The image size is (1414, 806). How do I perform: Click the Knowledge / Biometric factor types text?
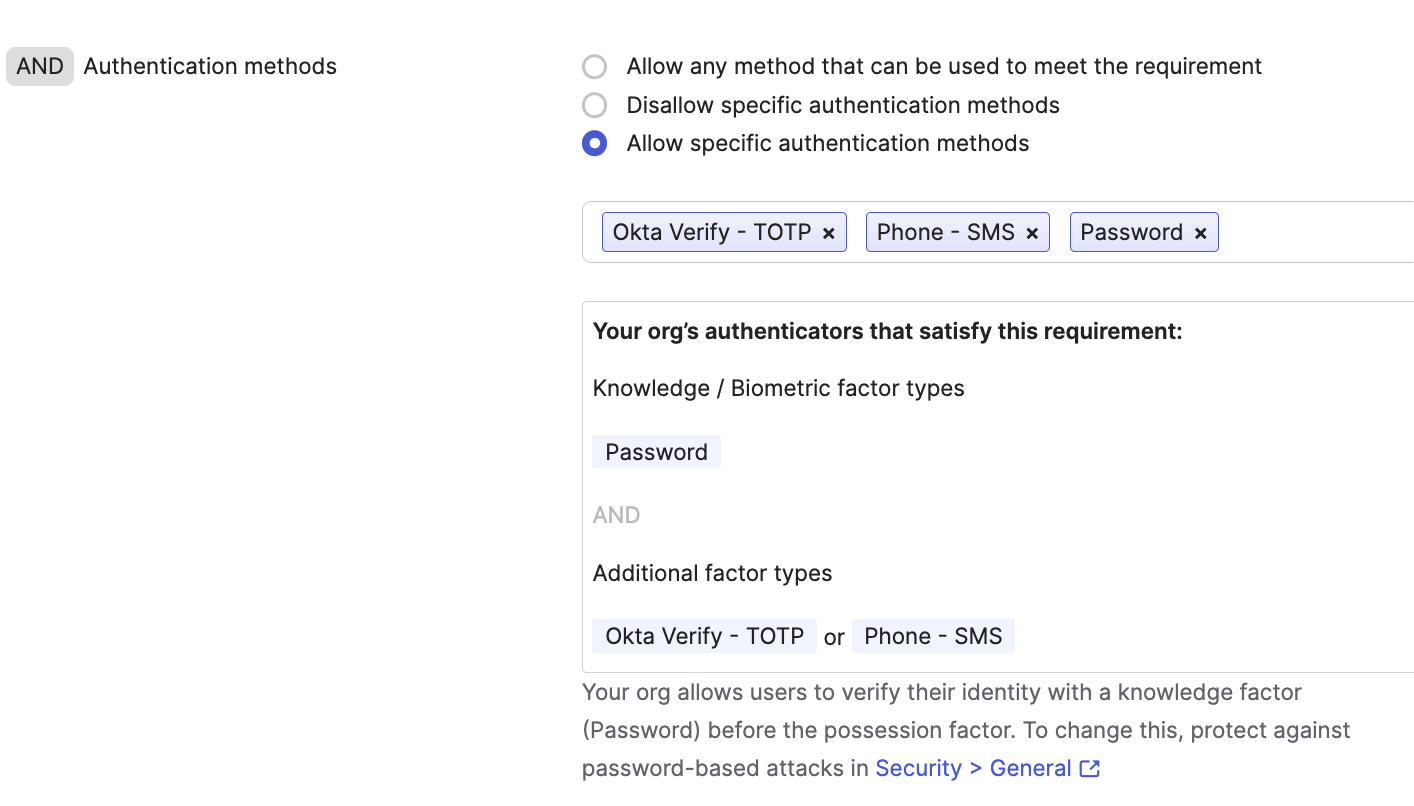click(x=778, y=388)
